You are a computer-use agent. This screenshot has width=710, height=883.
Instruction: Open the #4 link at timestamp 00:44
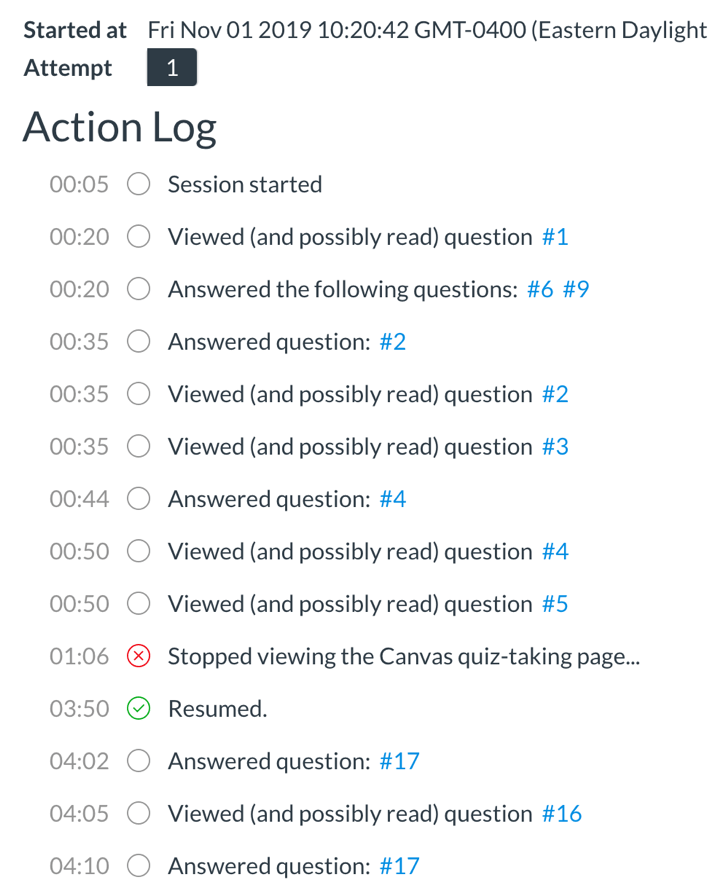tap(392, 498)
